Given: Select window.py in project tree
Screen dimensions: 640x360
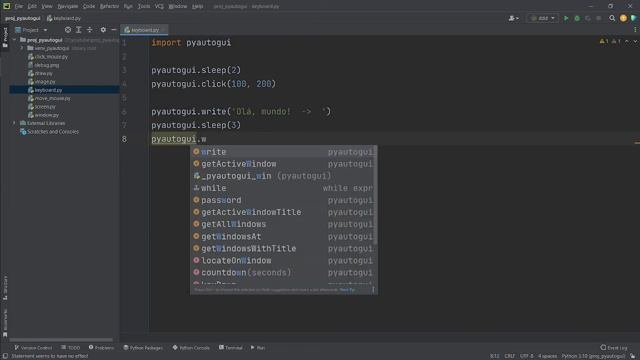Looking at the screenshot, I should coord(47,115).
